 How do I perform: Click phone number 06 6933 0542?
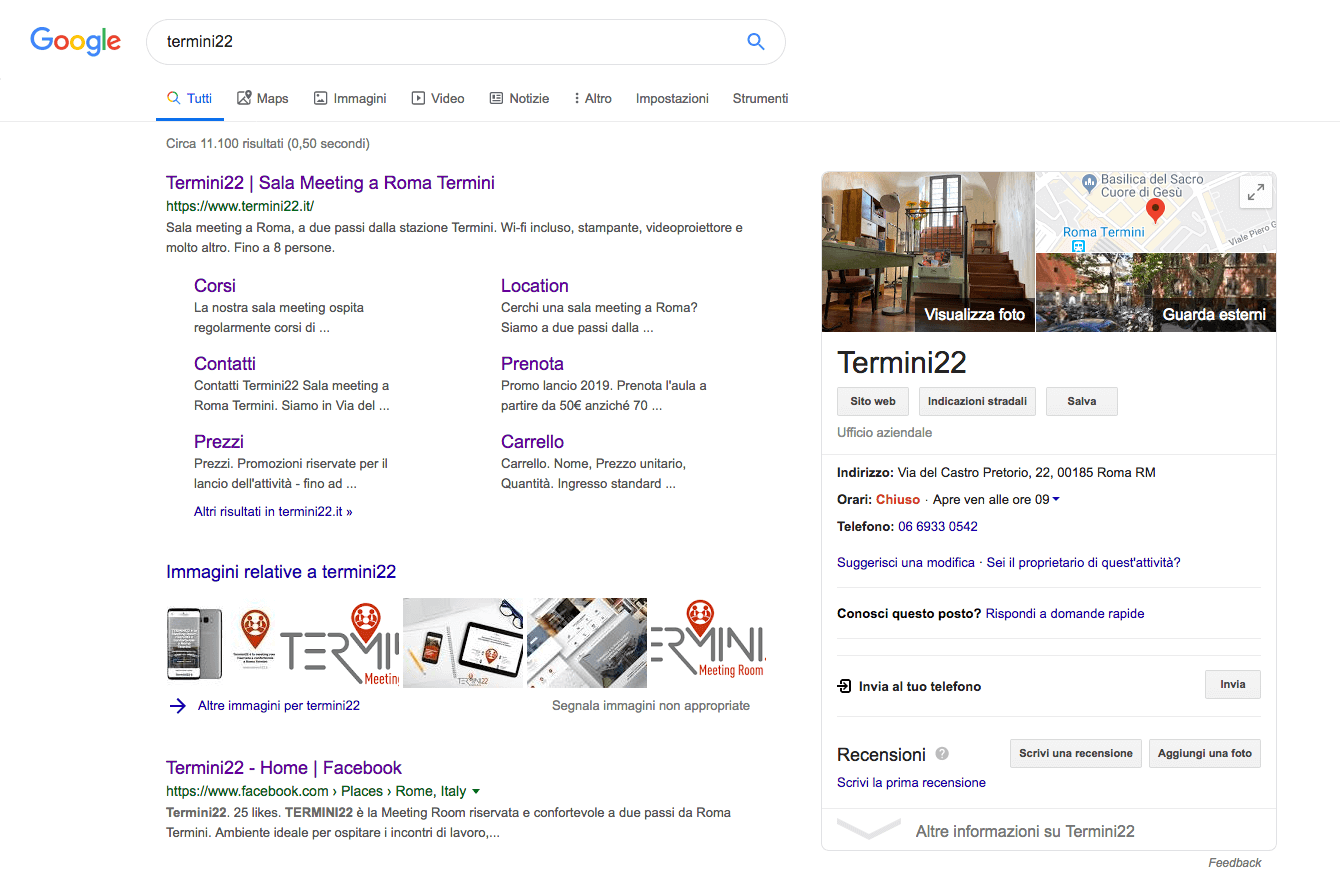click(938, 526)
